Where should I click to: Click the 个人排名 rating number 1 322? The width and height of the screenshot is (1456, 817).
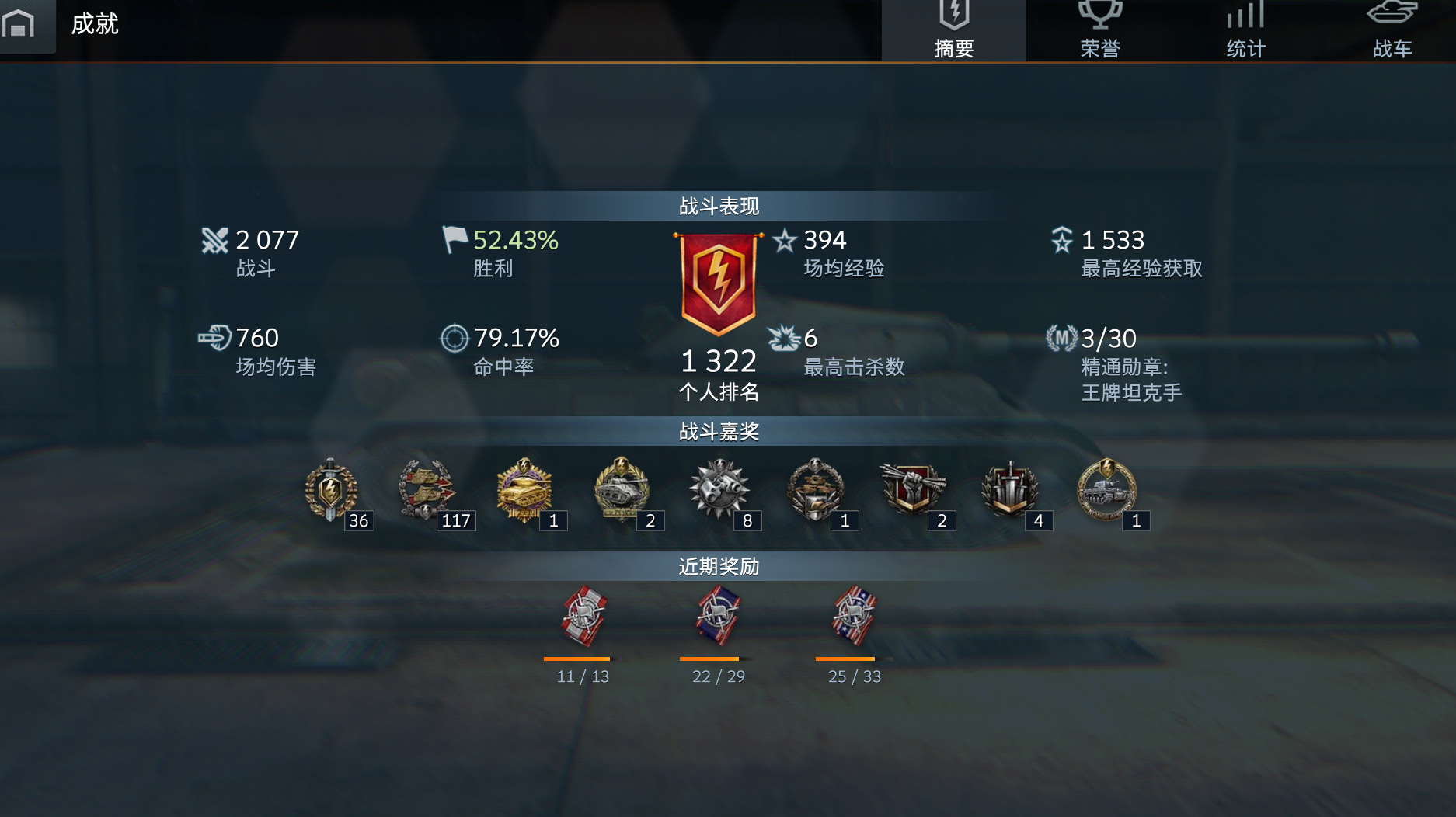719,361
